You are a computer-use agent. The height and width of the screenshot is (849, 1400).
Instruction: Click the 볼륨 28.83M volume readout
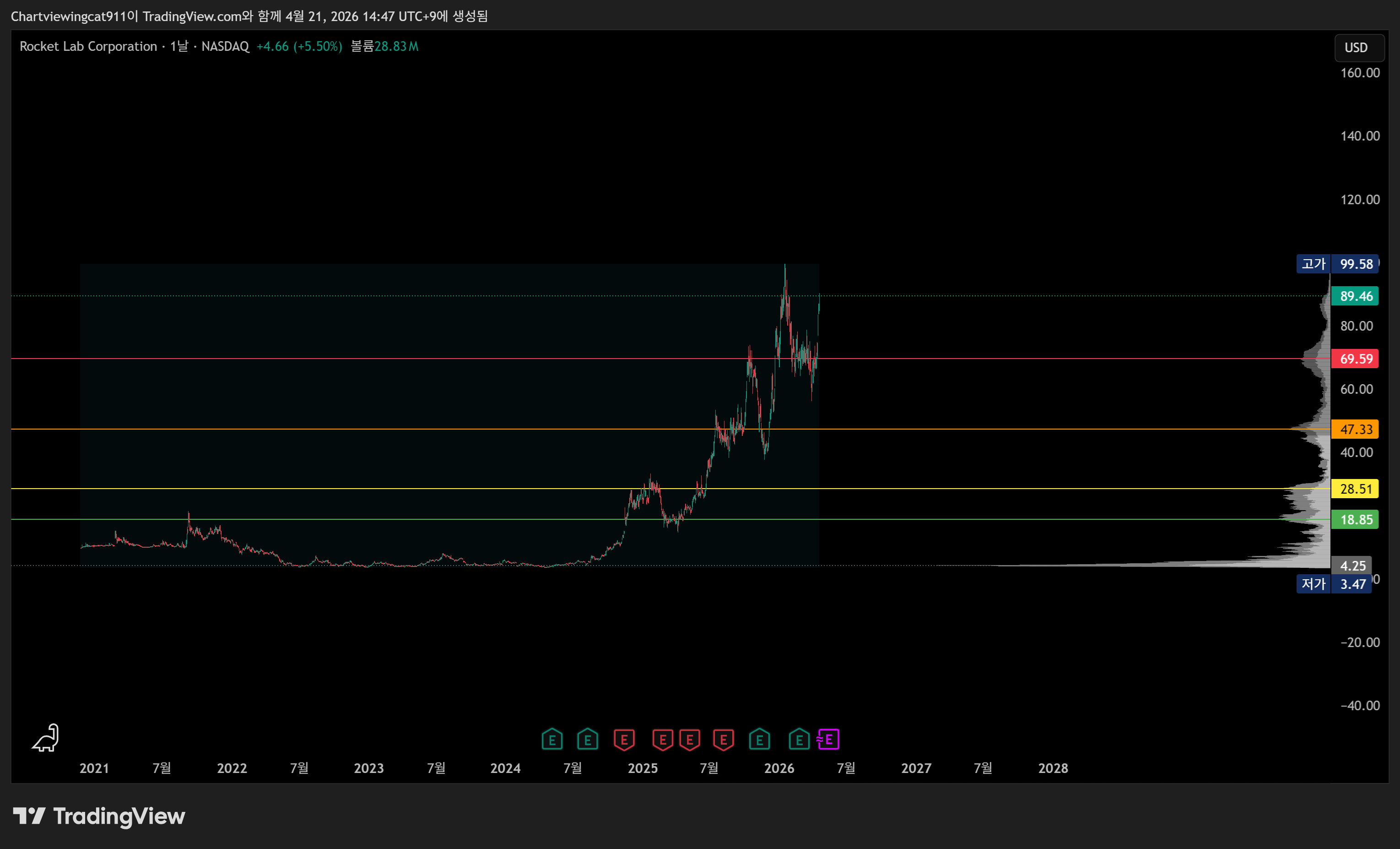coord(384,47)
